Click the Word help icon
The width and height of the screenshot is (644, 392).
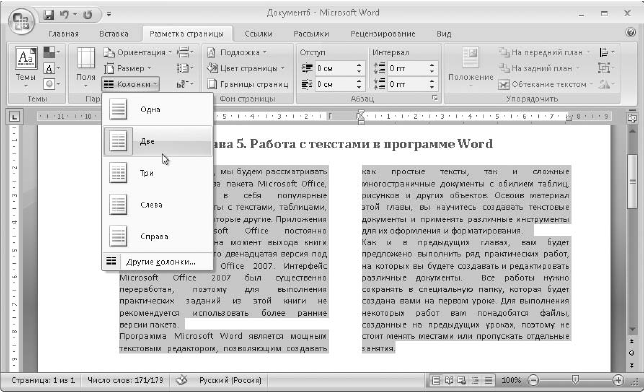coord(631,32)
